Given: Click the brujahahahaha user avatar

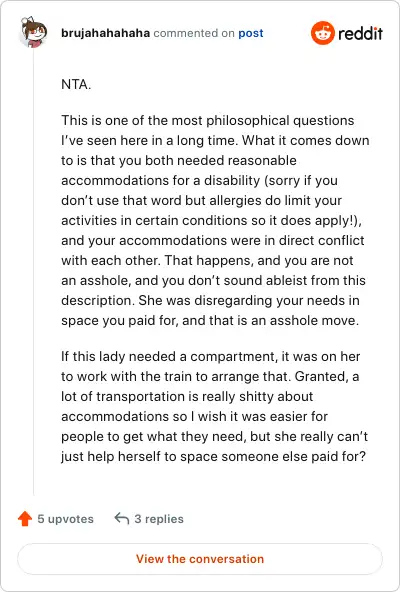Looking at the screenshot, I should pyautogui.click(x=34, y=32).
